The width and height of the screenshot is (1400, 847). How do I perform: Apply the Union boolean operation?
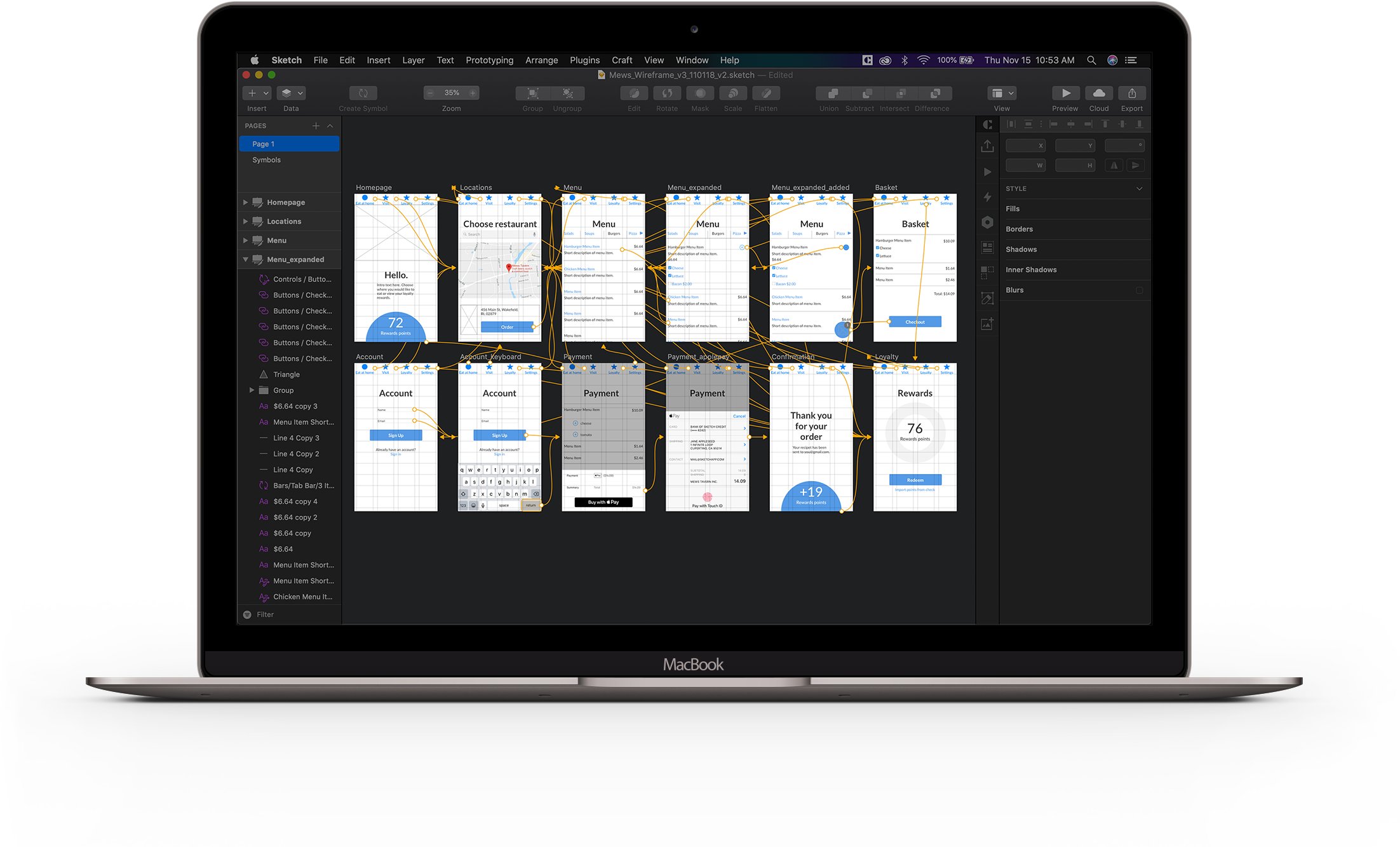(x=833, y=93)
